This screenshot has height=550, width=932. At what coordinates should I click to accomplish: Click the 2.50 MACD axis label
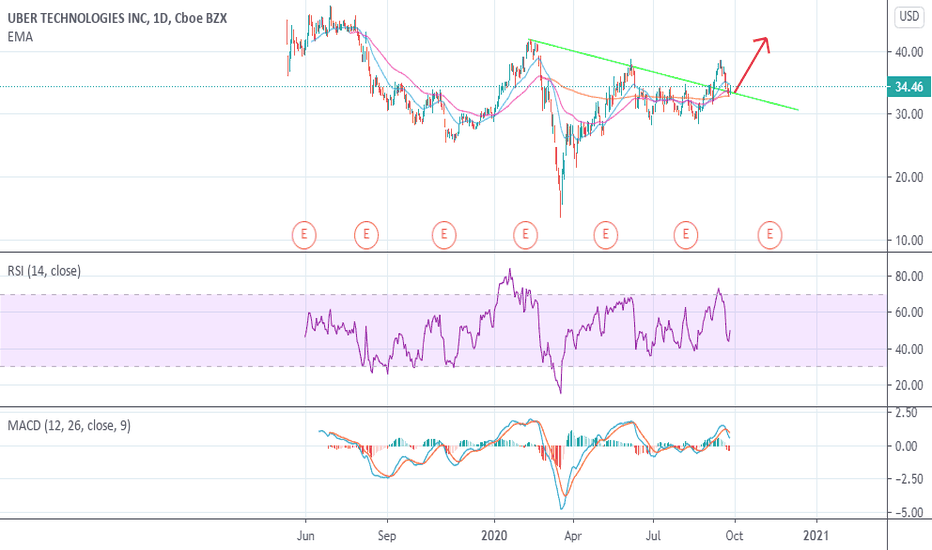point(906,413)
